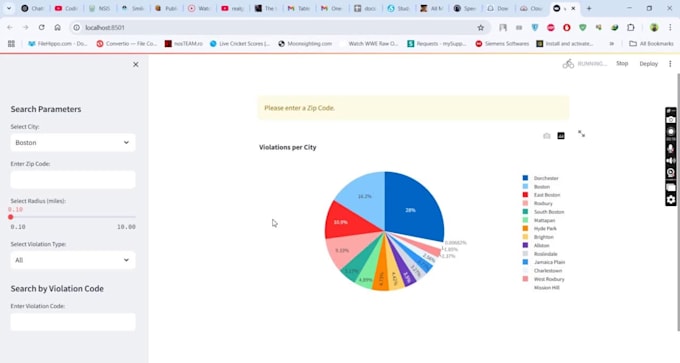Expand the pie chart to fullscreen
Screen dimensions: 680x363
tap(582, 134)
